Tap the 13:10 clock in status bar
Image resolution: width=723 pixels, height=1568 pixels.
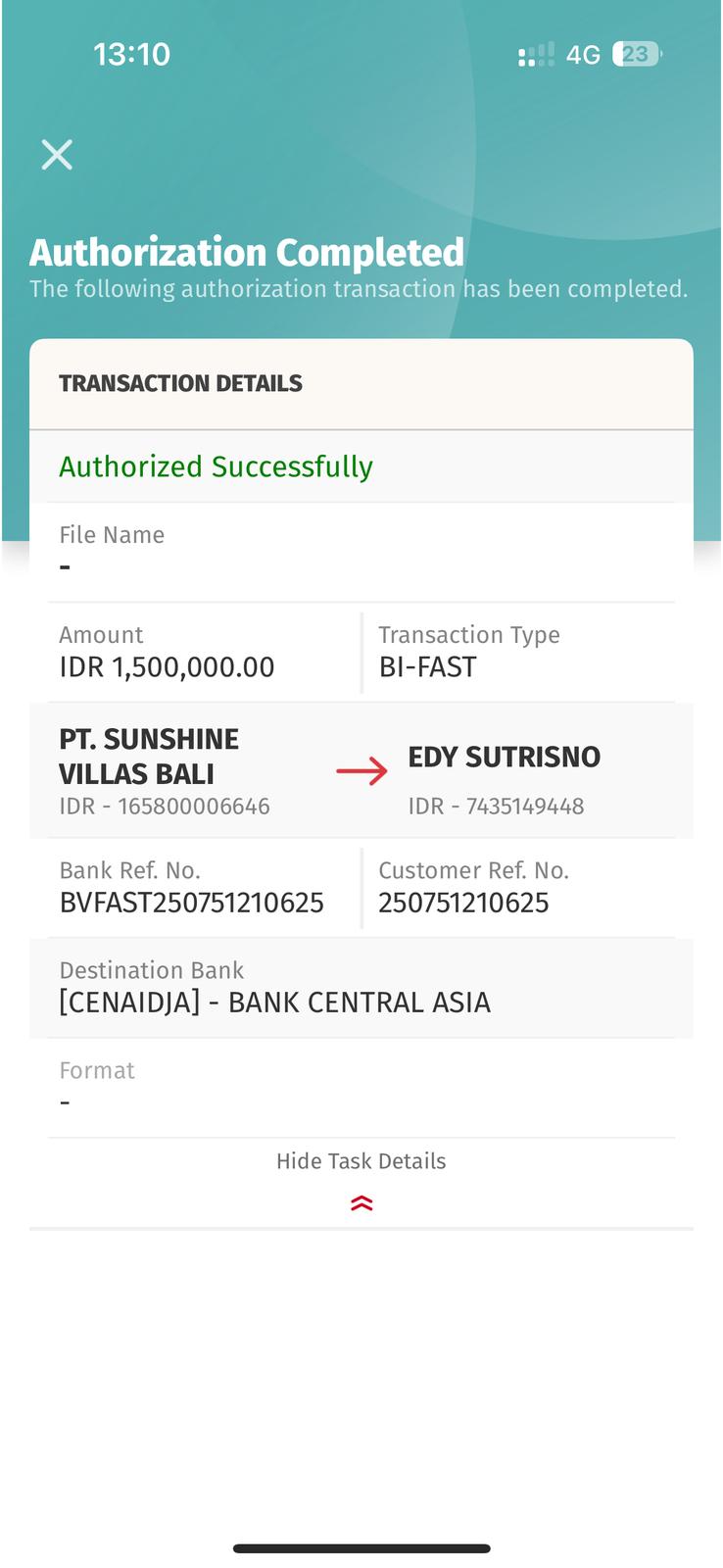[131, 54]
